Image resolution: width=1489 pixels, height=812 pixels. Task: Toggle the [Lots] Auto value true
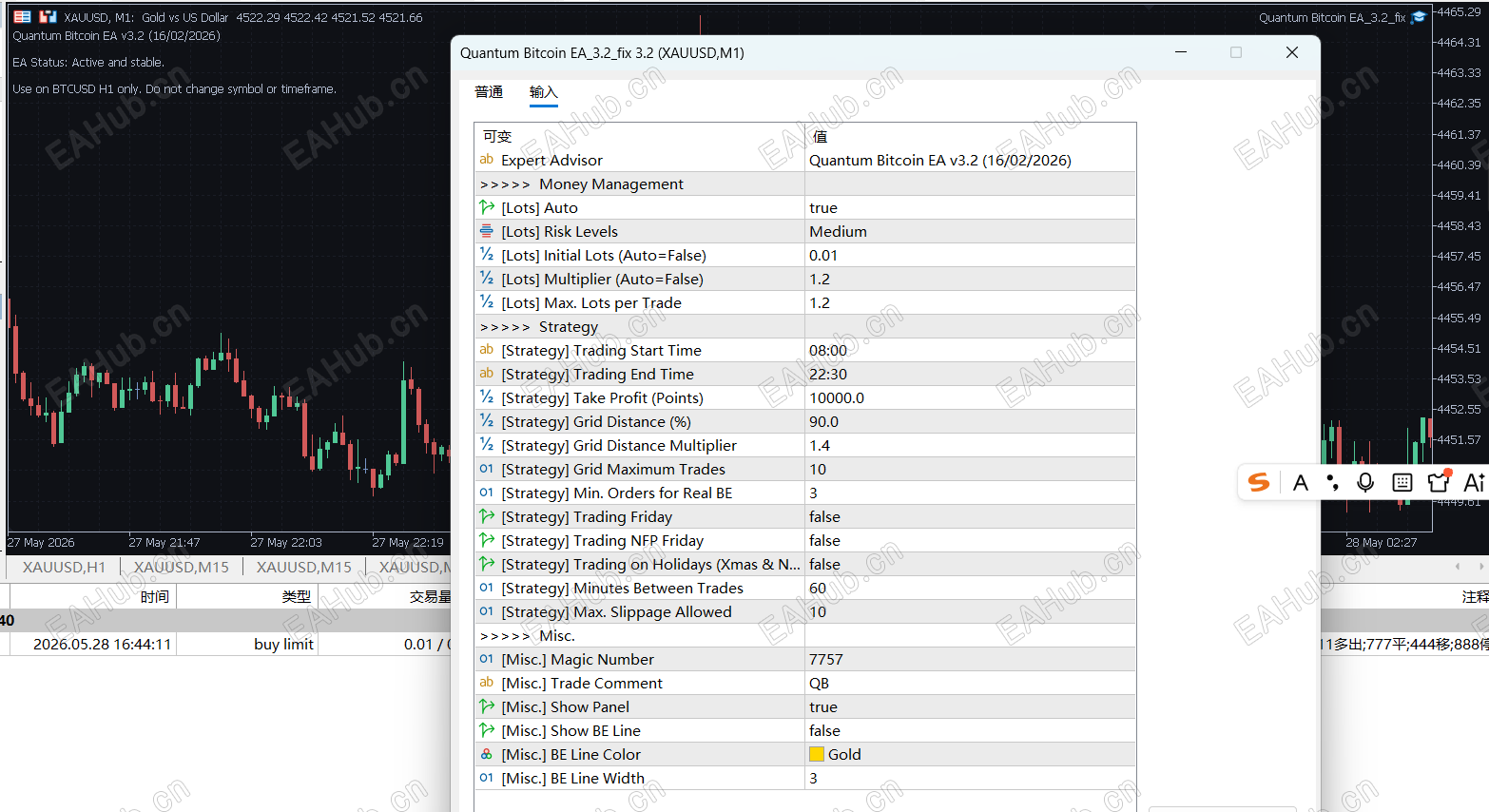970,207
